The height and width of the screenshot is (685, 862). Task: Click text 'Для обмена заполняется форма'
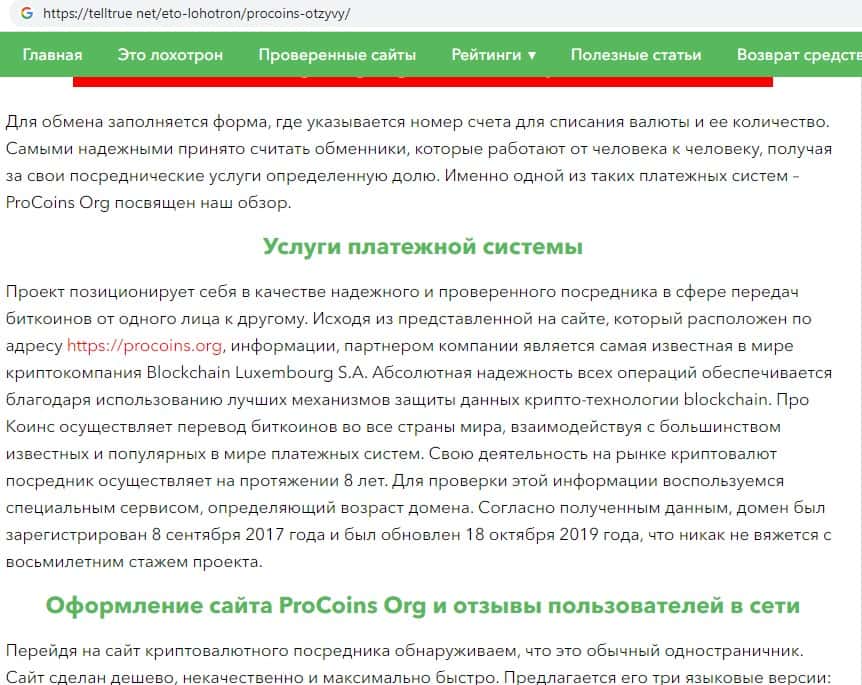[x=137, y=122]
